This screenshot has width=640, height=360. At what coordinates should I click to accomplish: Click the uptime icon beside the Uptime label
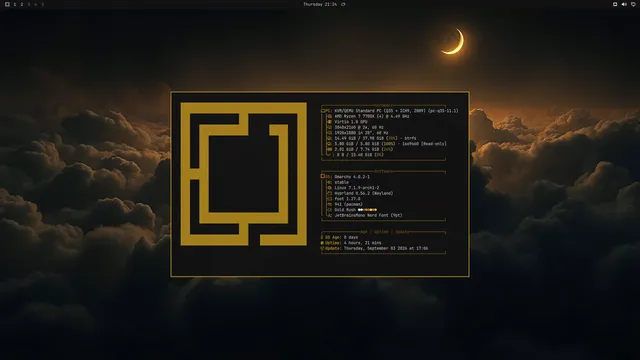click(322, 243)
